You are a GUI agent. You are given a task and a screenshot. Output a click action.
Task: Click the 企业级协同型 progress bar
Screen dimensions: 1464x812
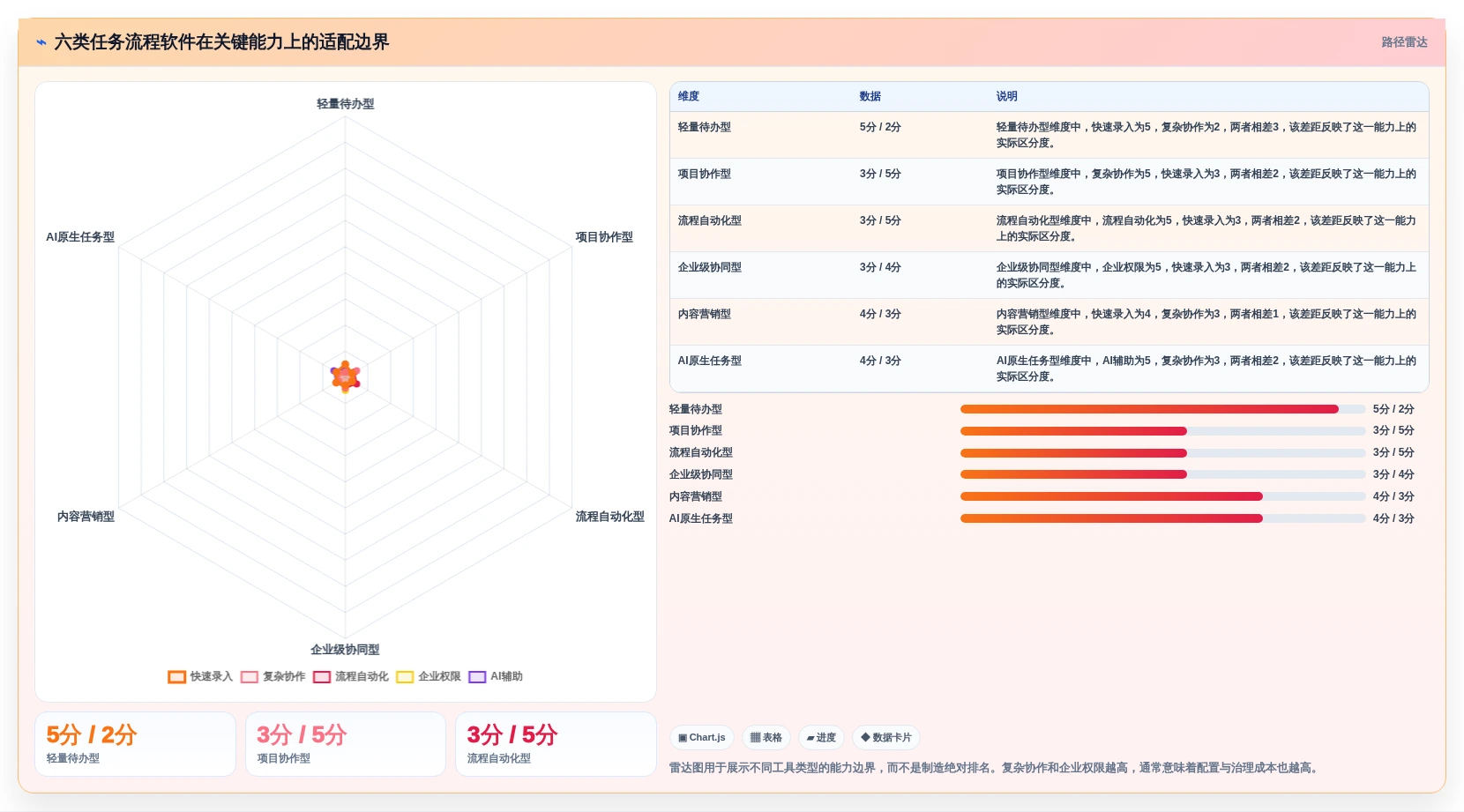(x=1162, y=474)
